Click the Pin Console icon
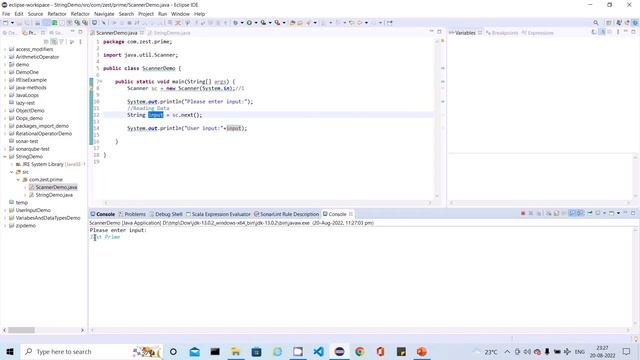The image size is (640, 360). pyautogui.click(x=590, y=213)
